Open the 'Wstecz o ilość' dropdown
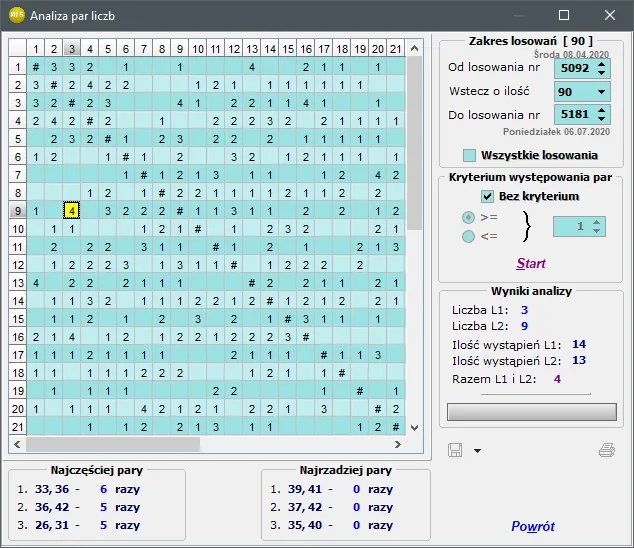Screen dimensions: 634x548 (601, 92)
